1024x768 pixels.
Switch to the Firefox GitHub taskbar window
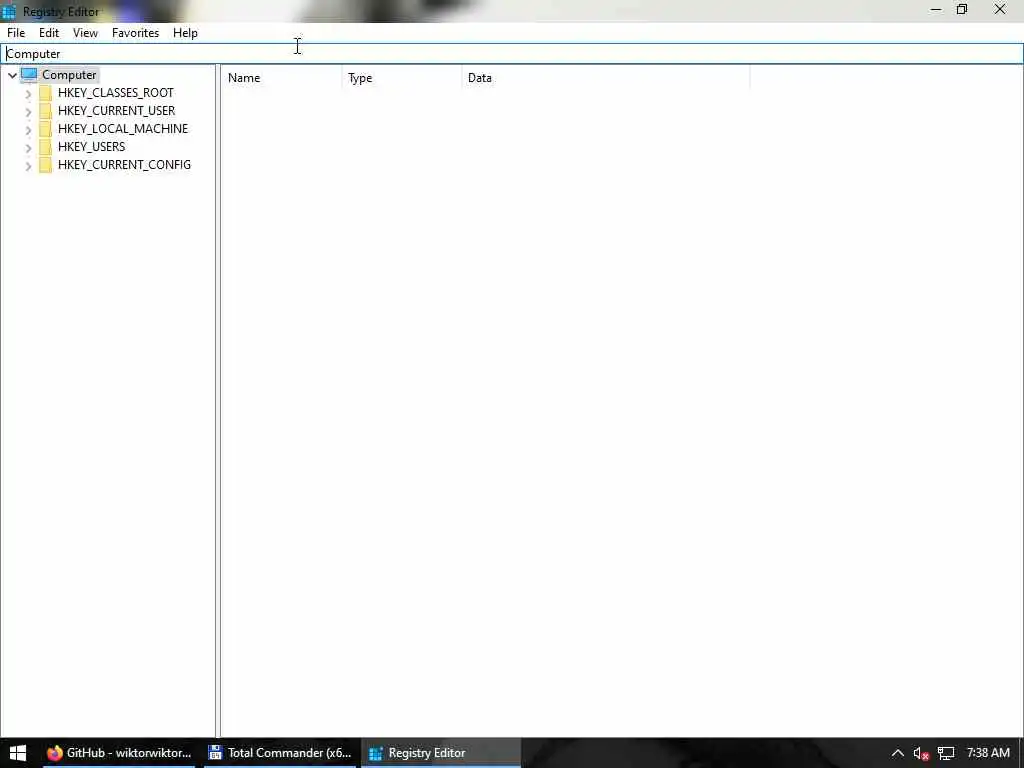[120, 753]
